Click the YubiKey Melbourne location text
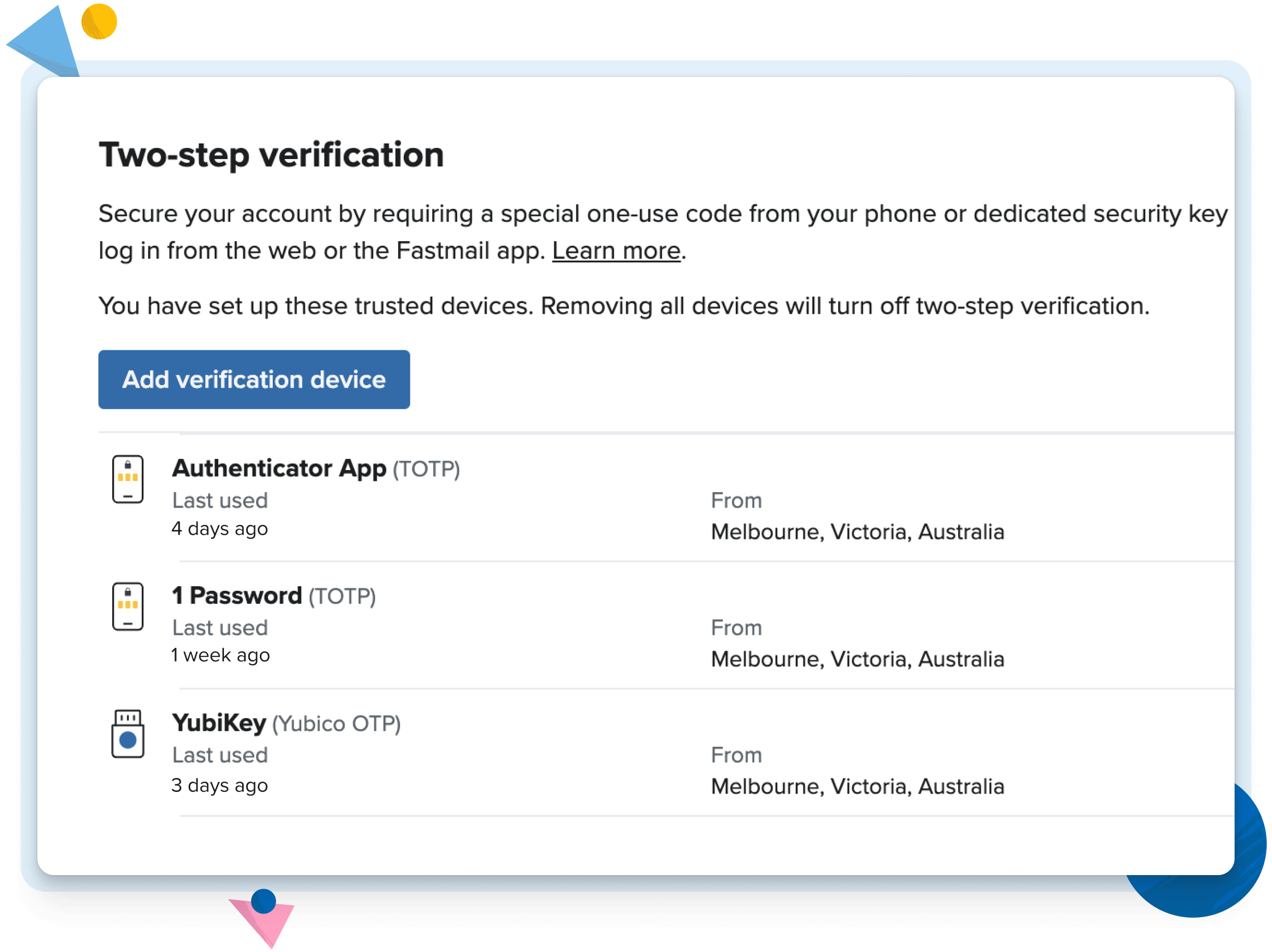The image size is (1272, 952). tap(857, 786)
